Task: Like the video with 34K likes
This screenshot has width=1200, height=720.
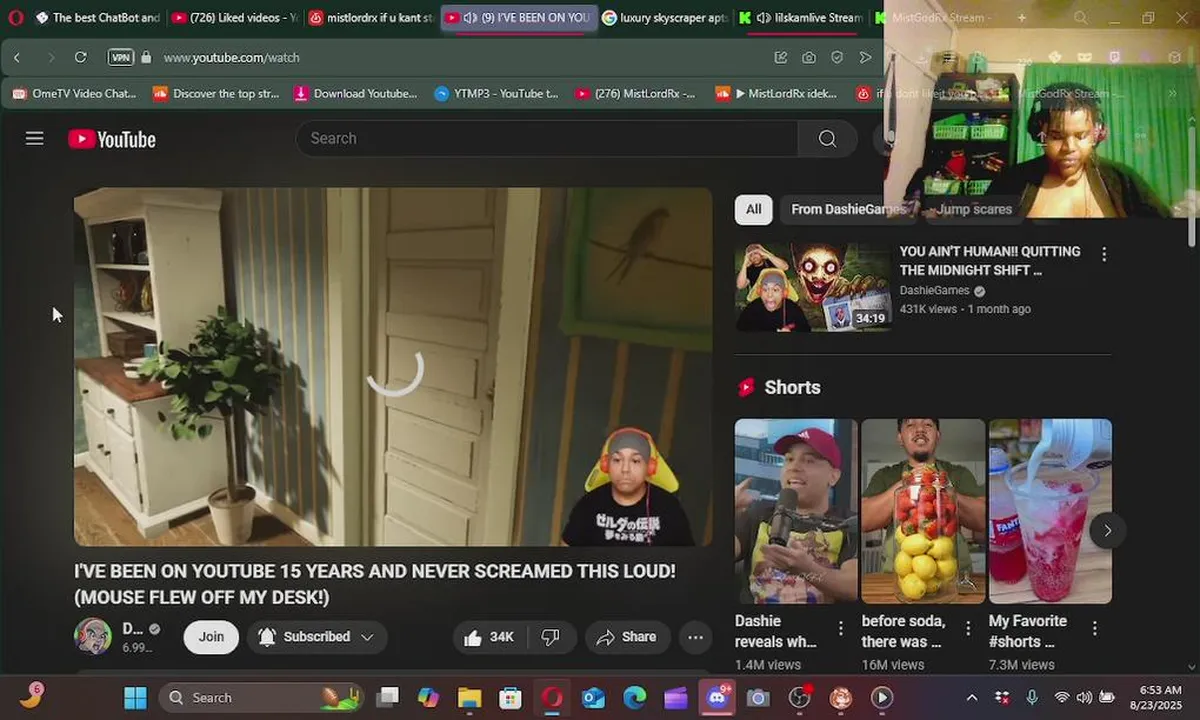Action: (x=487, y=637)
